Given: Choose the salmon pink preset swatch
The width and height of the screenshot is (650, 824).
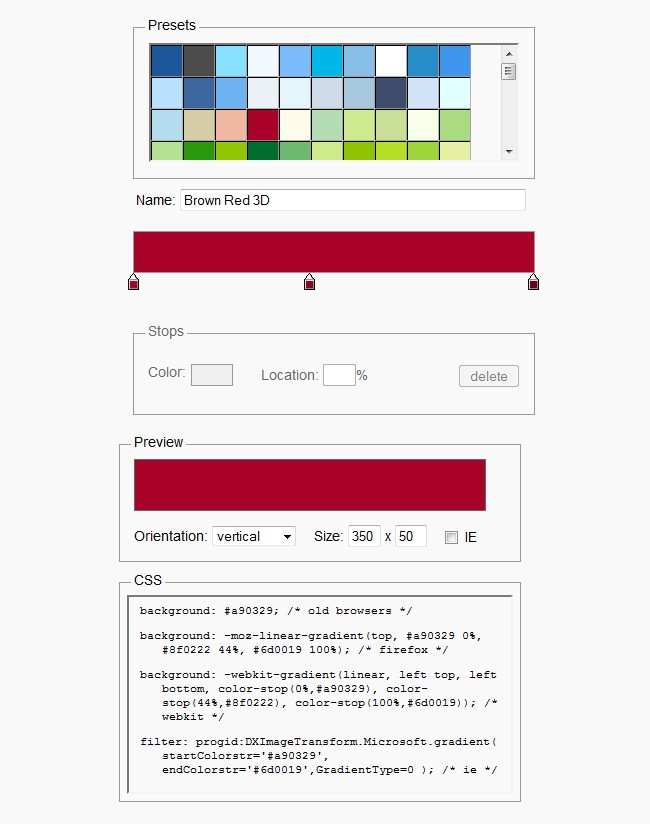Looking at the screenshot, I should pos(231,125).
